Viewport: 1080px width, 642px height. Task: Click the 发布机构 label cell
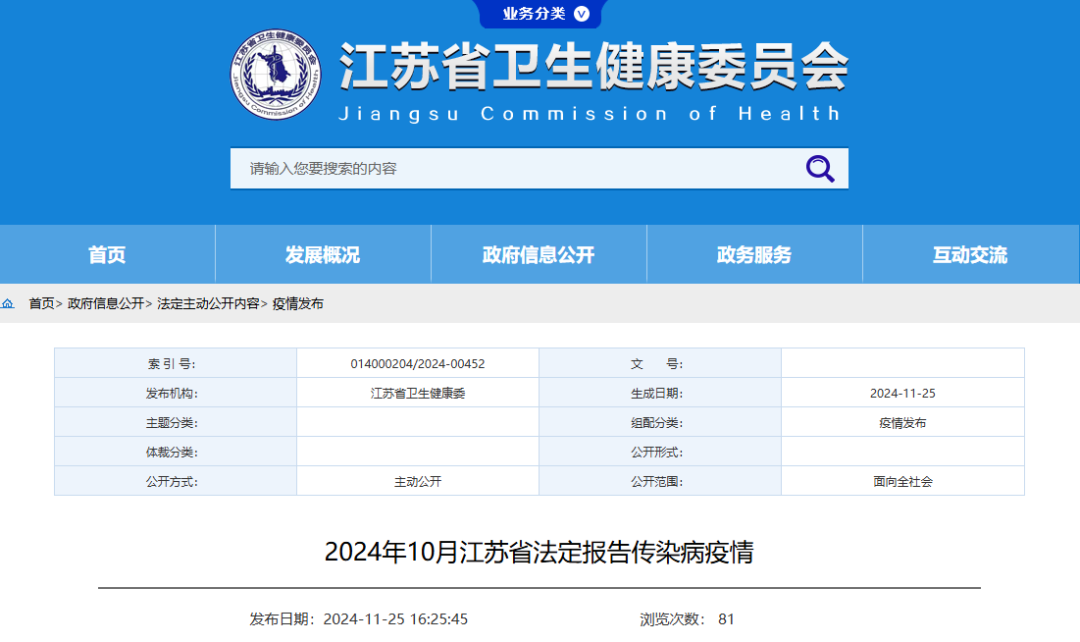coord(176,393)
